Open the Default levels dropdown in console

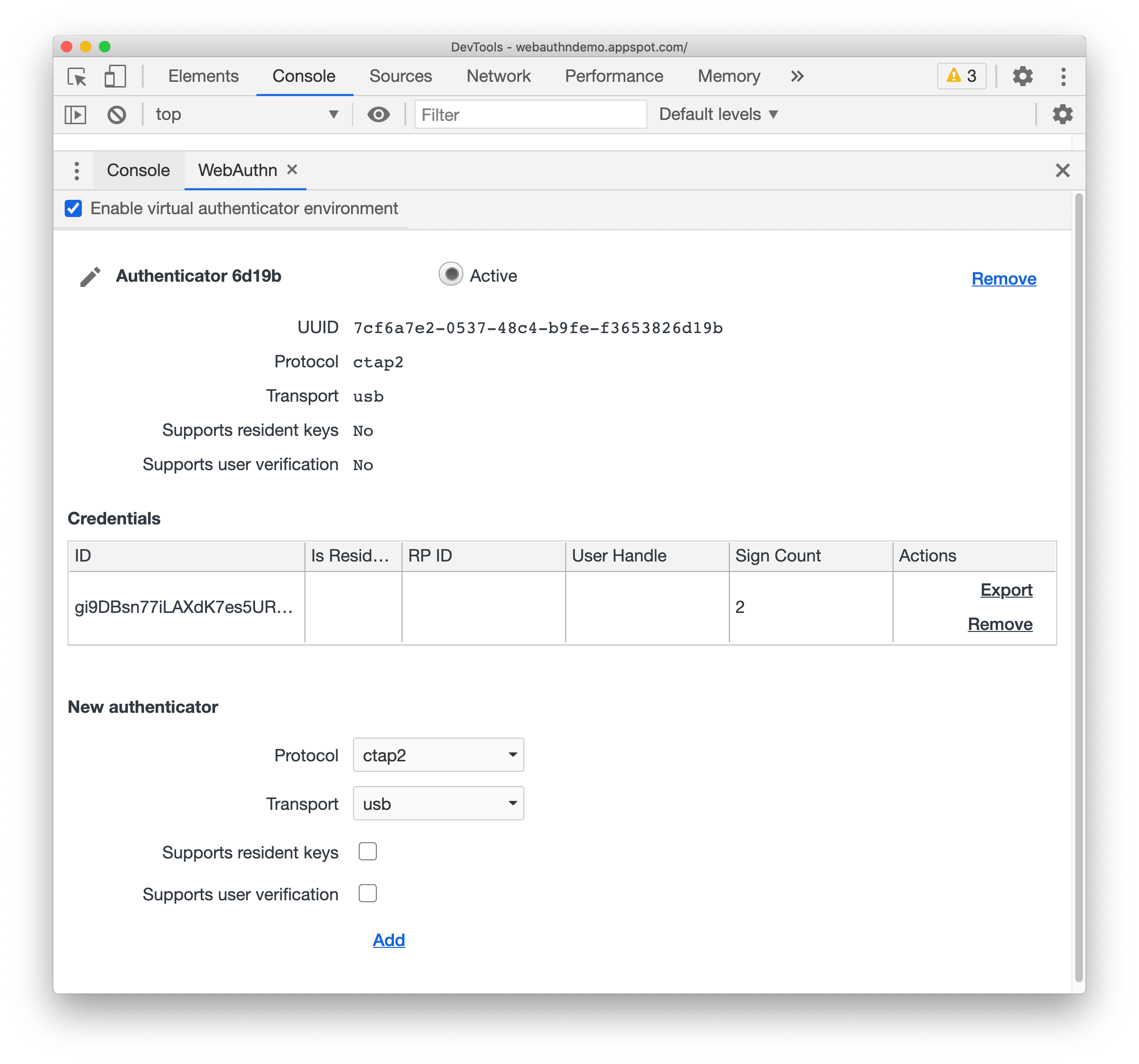tap(719, 113)
